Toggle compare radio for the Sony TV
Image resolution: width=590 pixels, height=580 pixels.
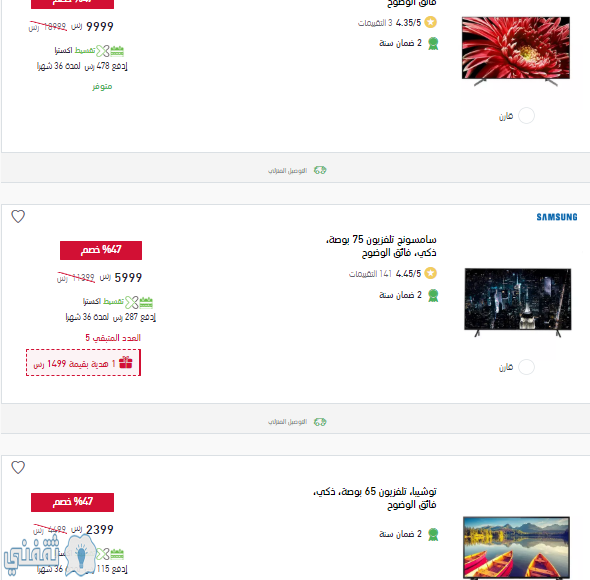(x=526, y=116)
